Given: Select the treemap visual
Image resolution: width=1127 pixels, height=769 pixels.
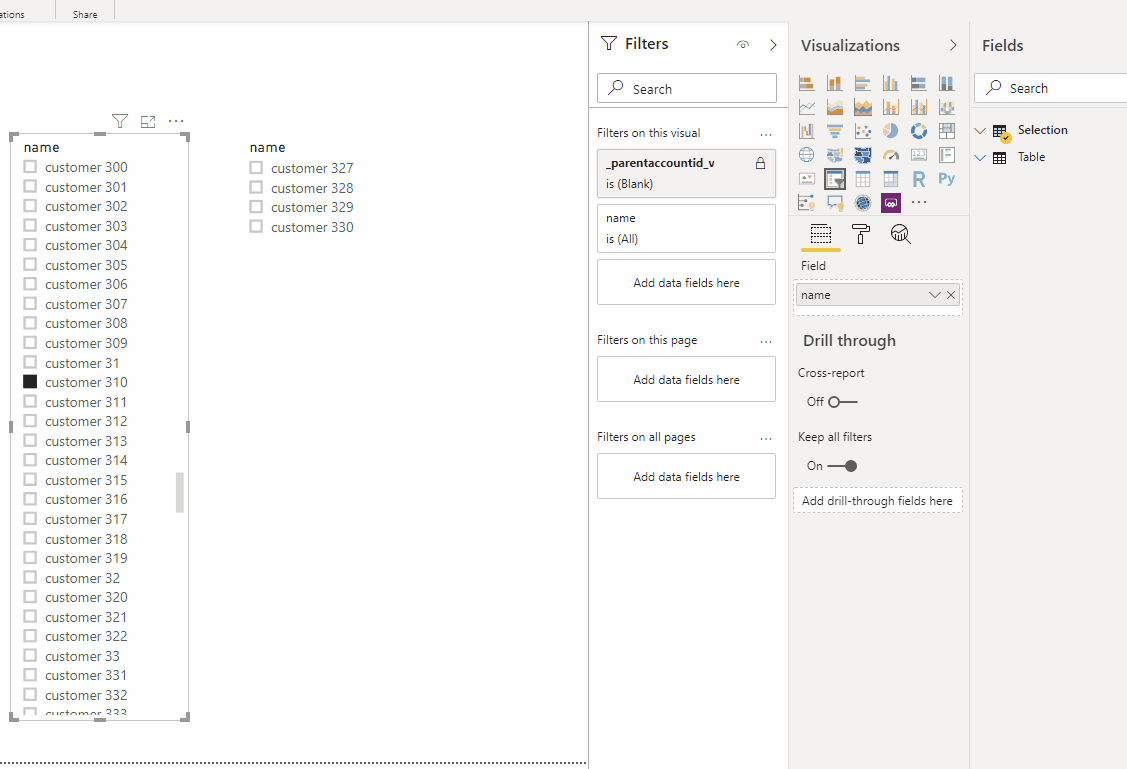Looking at the screenshot, I should click(x=947, y=131).
